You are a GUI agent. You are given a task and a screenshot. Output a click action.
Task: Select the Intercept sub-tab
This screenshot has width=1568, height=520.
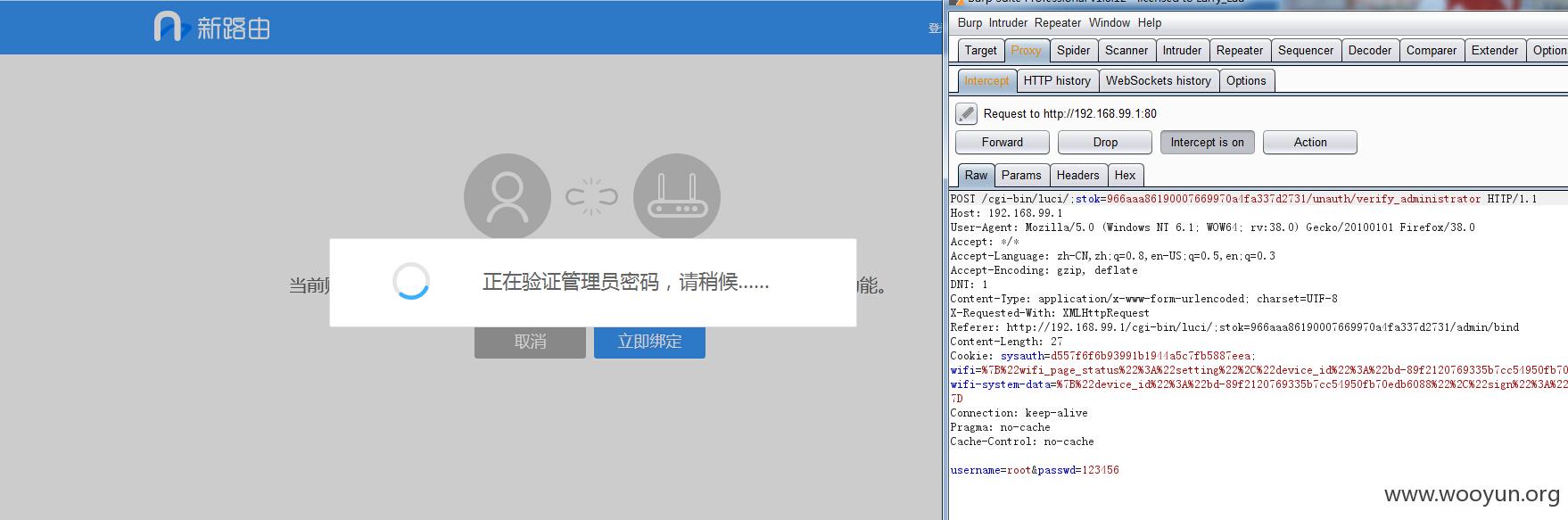(986, 81)
